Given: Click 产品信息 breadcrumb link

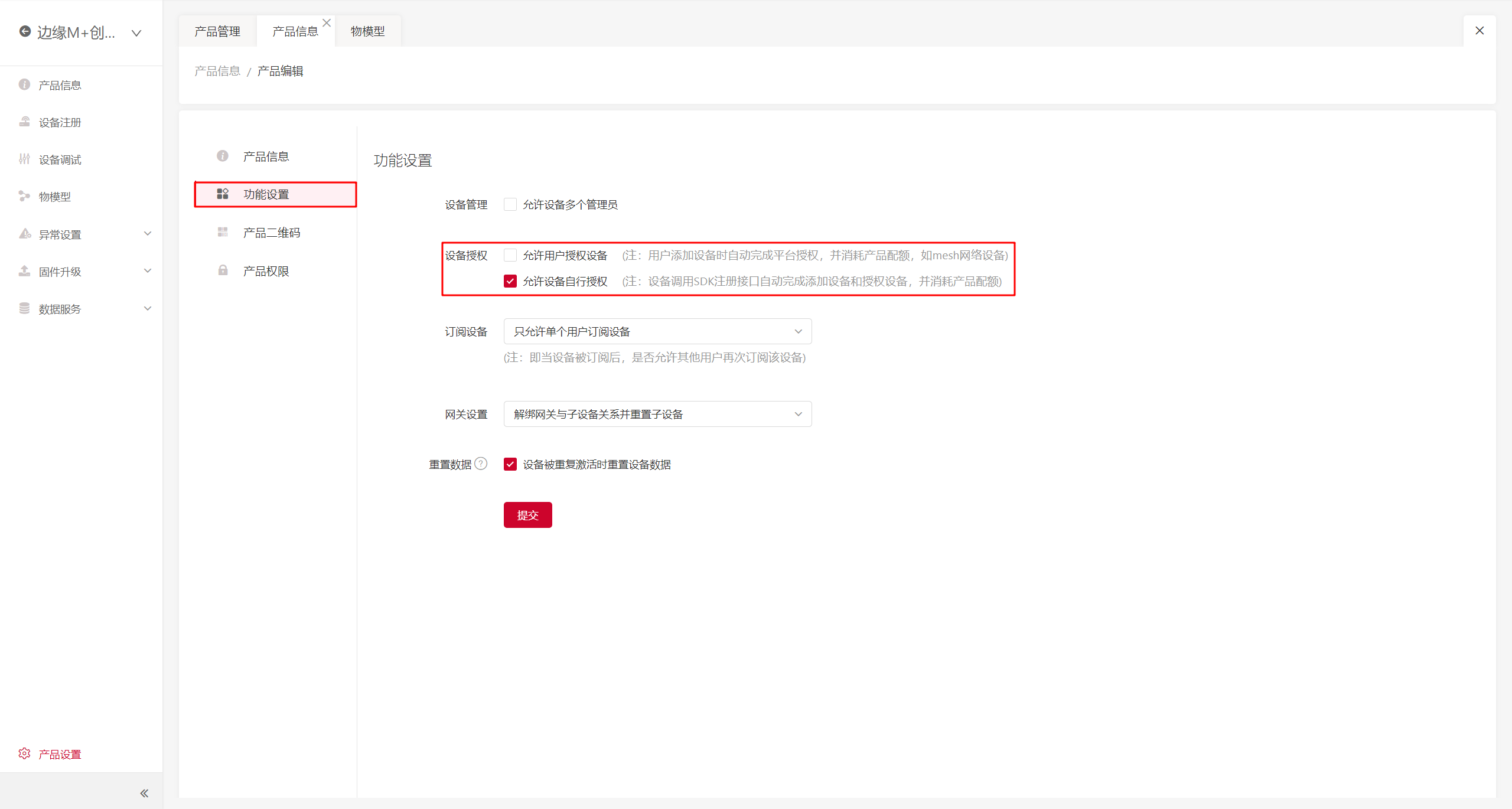Looking at the screenshot, I should 217,71.
